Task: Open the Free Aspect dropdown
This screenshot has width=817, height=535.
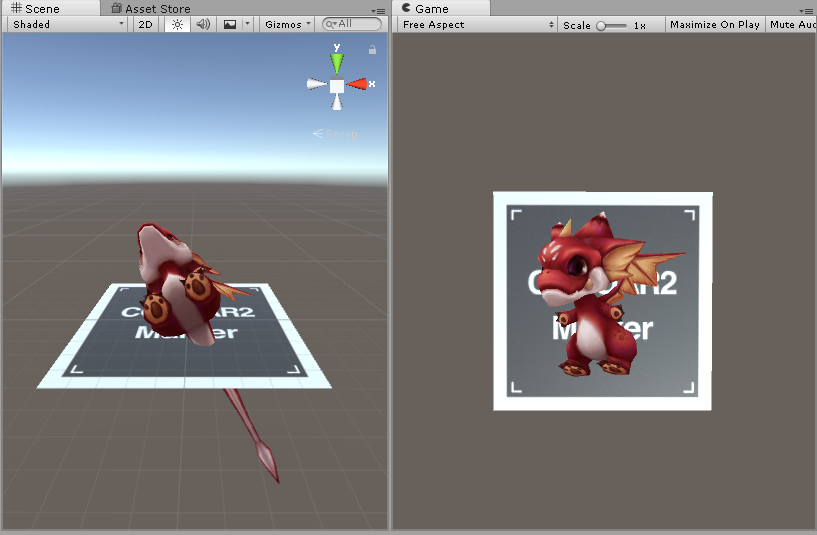Action: pos(477,24)
